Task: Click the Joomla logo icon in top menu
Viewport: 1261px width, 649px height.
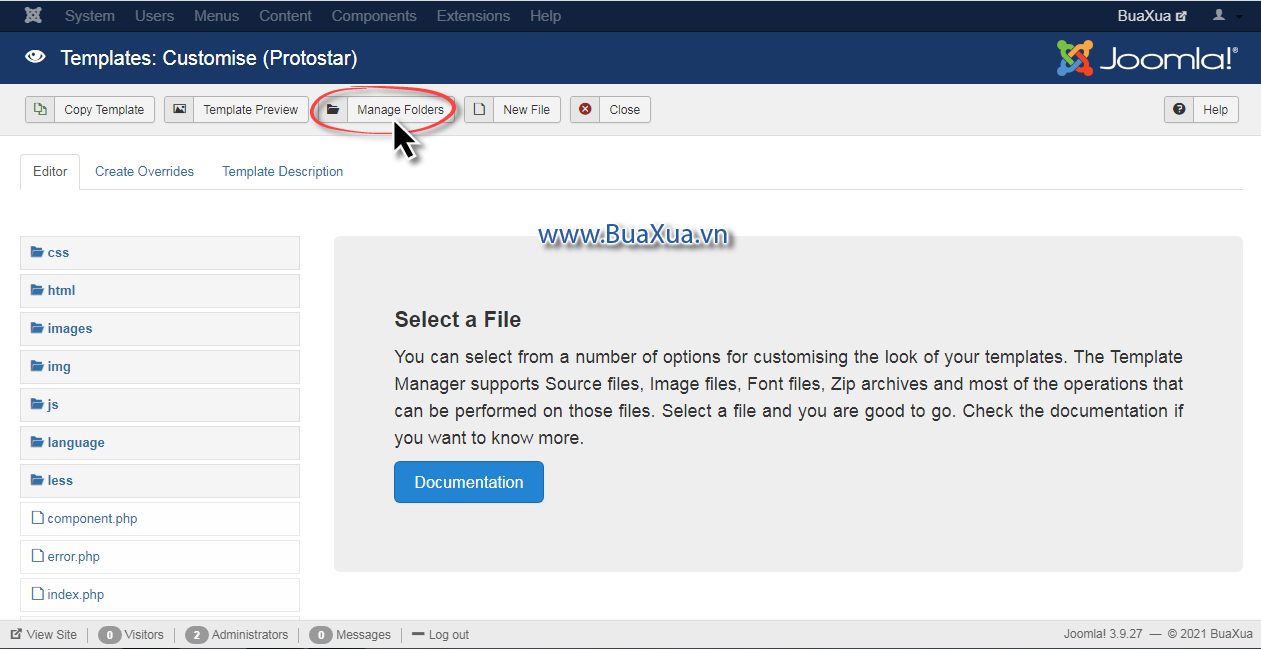Action: (x=33, y=15)
